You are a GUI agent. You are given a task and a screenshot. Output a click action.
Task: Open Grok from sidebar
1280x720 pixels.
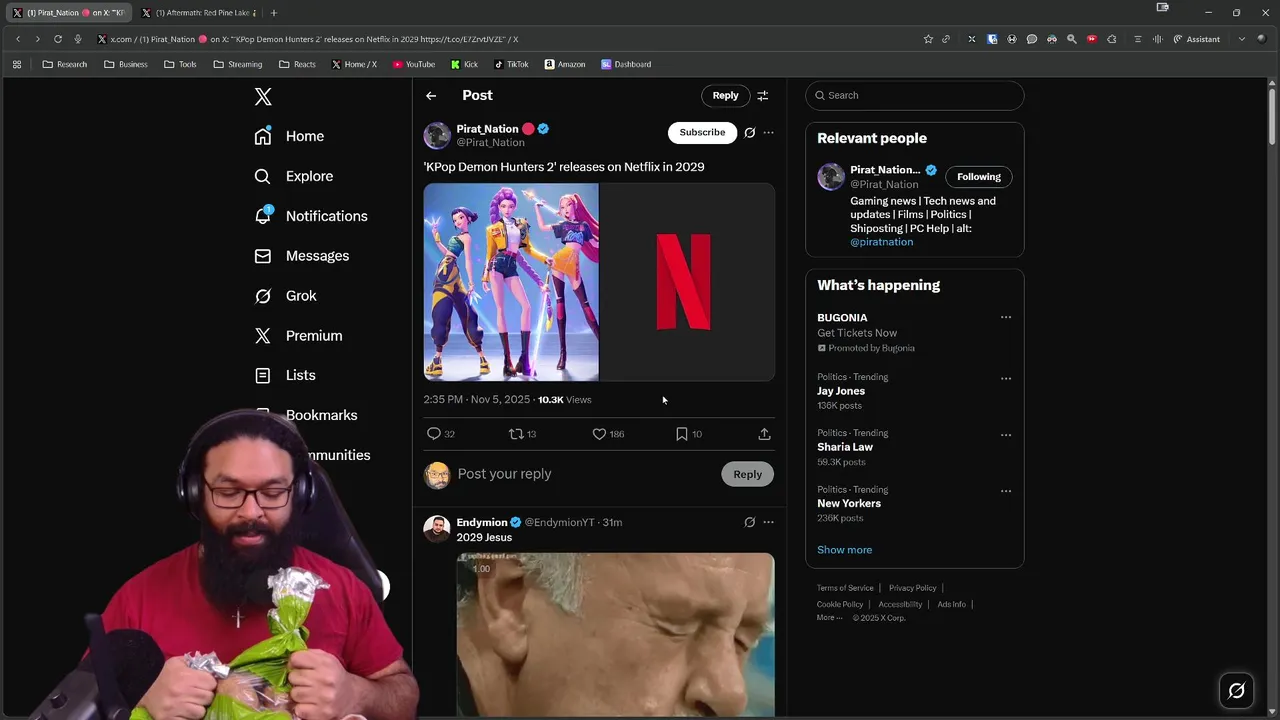[x=285, y=296]
